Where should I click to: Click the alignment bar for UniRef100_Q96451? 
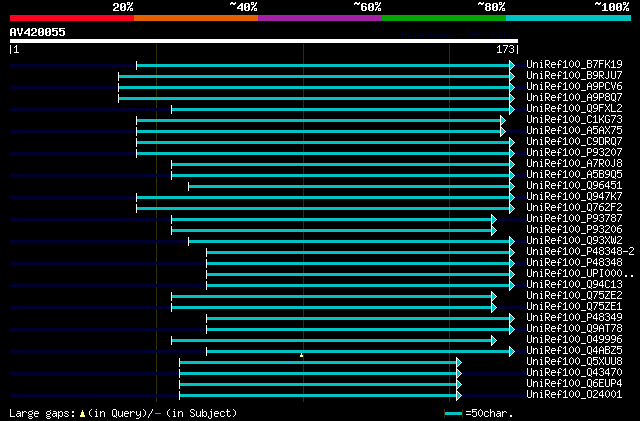coord(349,187)
